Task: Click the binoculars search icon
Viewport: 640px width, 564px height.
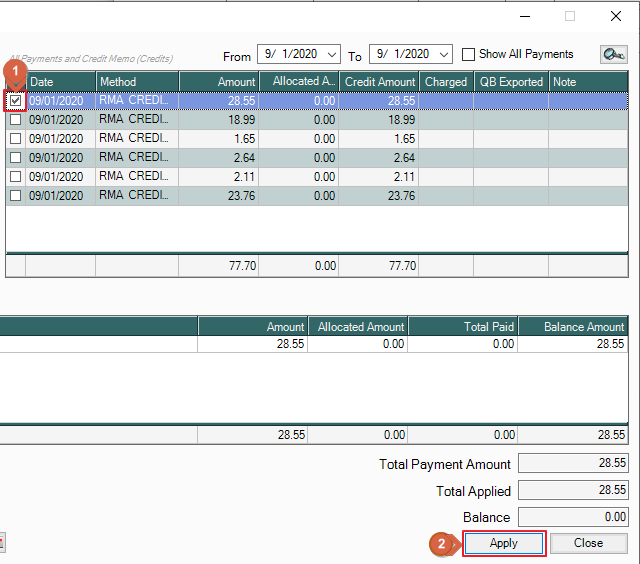Action: pyautogui.click(x=613, y=54)
